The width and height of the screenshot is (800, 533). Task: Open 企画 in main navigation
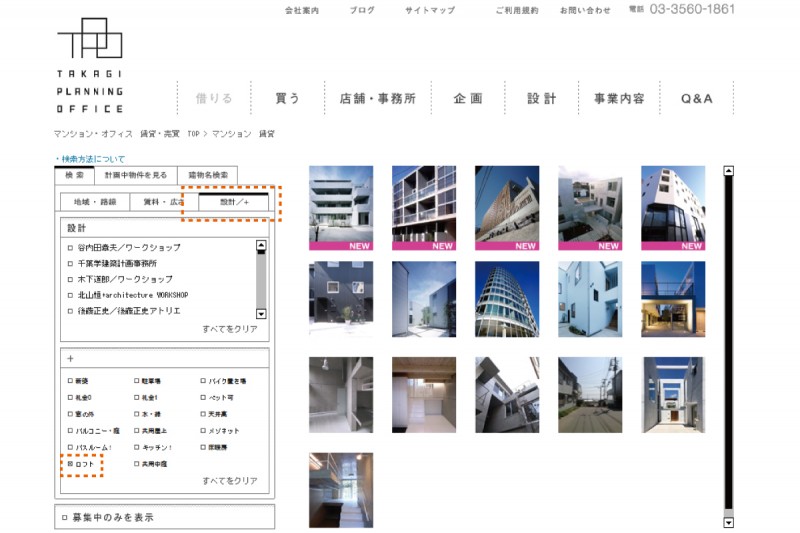point(468,98)
